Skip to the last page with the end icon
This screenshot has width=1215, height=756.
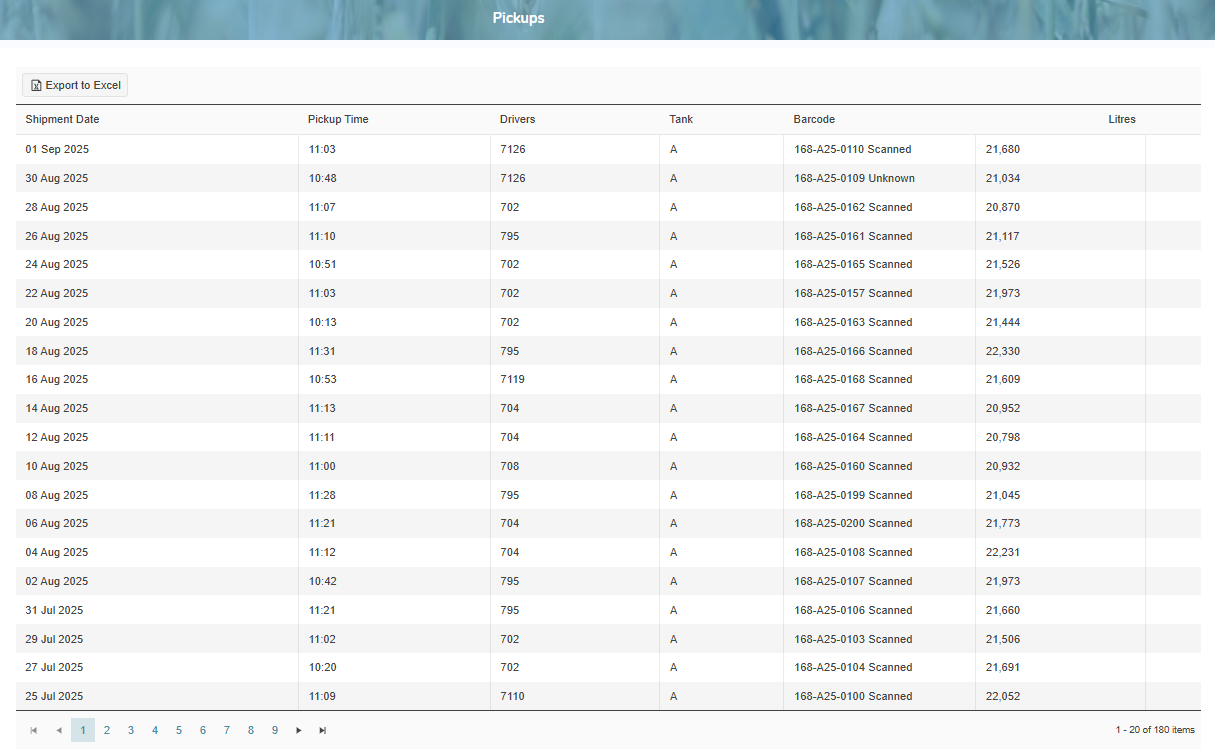point(322,730)
